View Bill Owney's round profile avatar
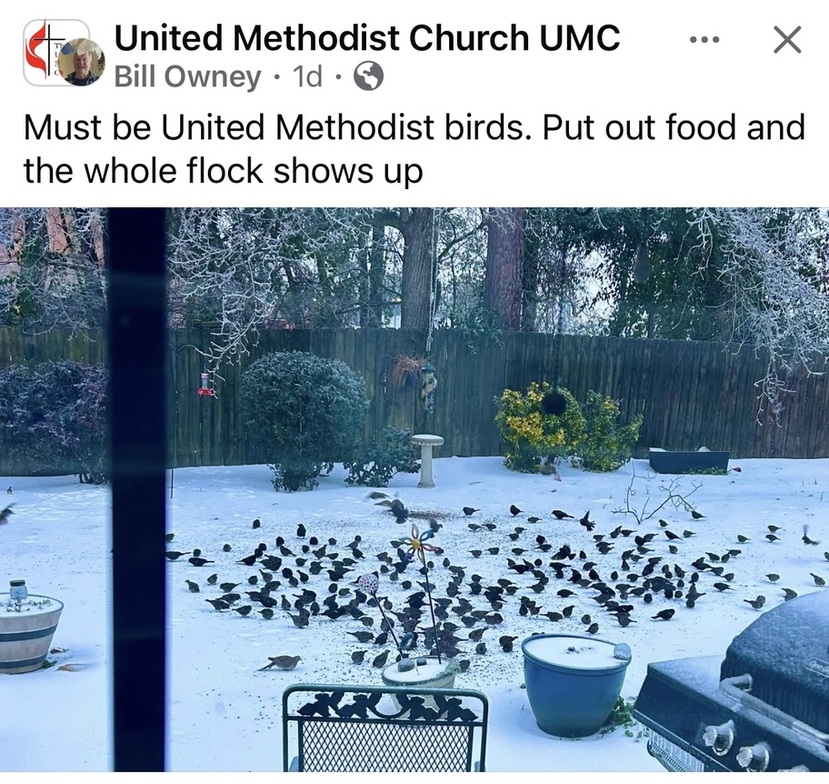The width and height of the screenshot is (829, 784). coord(81,62)
